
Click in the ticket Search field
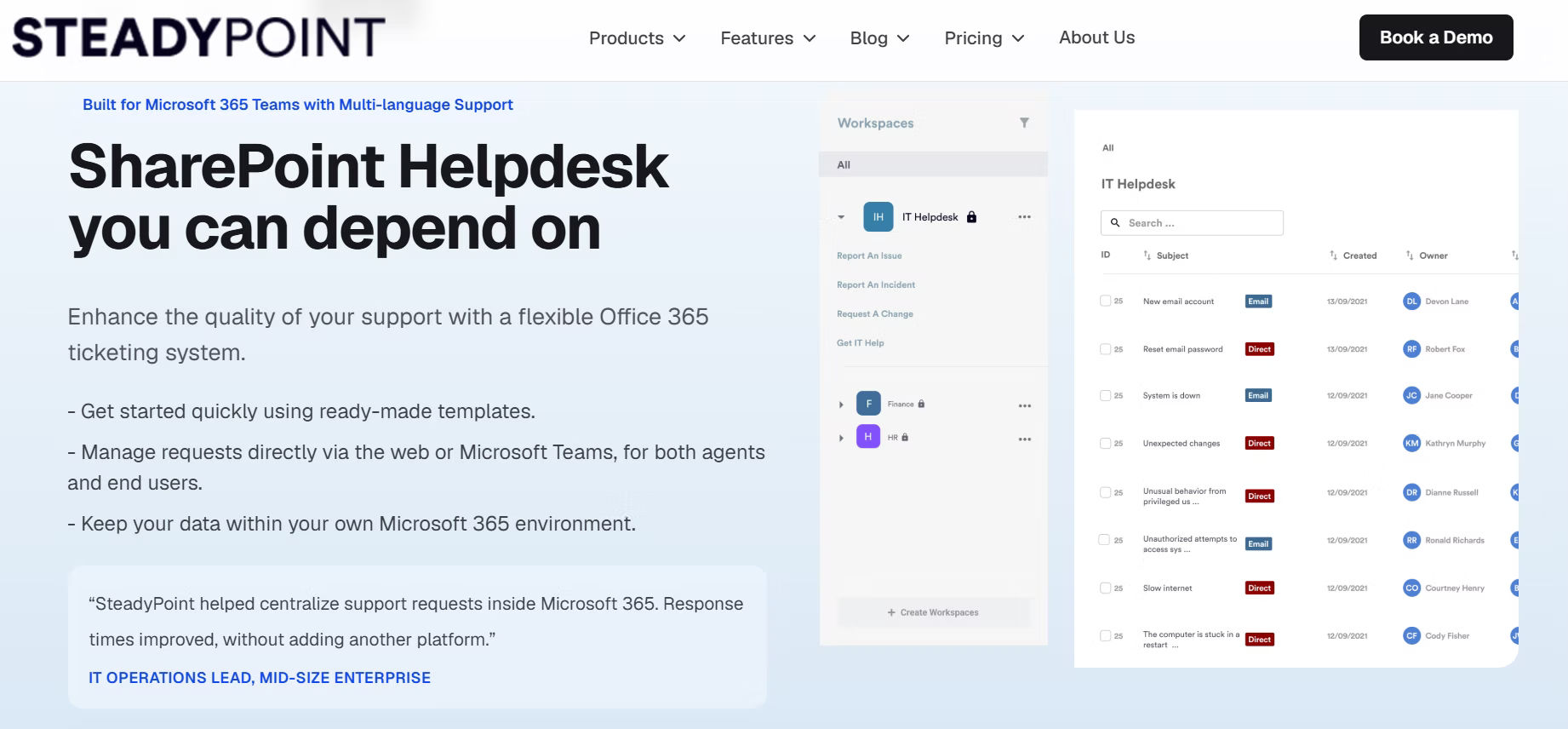click(x=1192, y=223)
